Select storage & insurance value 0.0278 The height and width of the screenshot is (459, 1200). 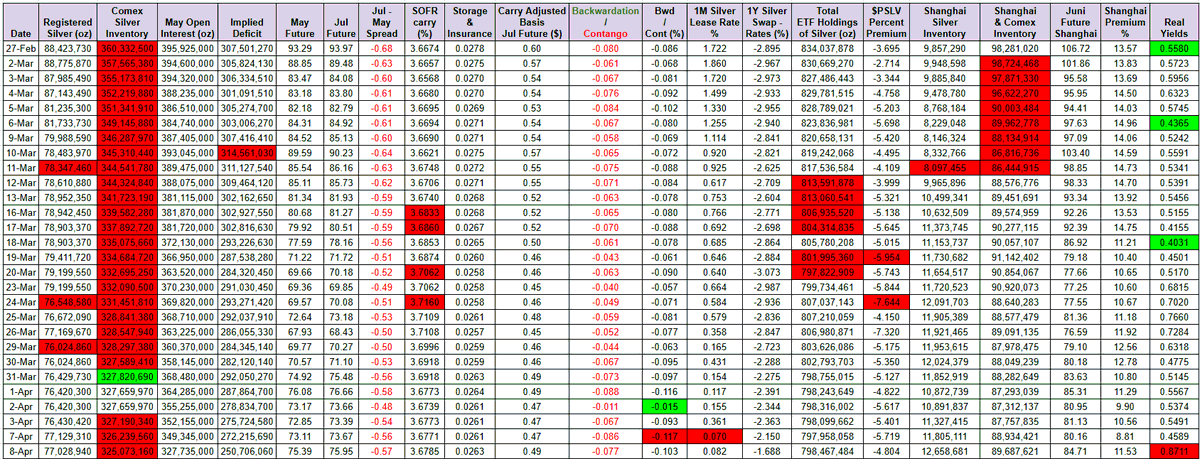coord(469,48)
